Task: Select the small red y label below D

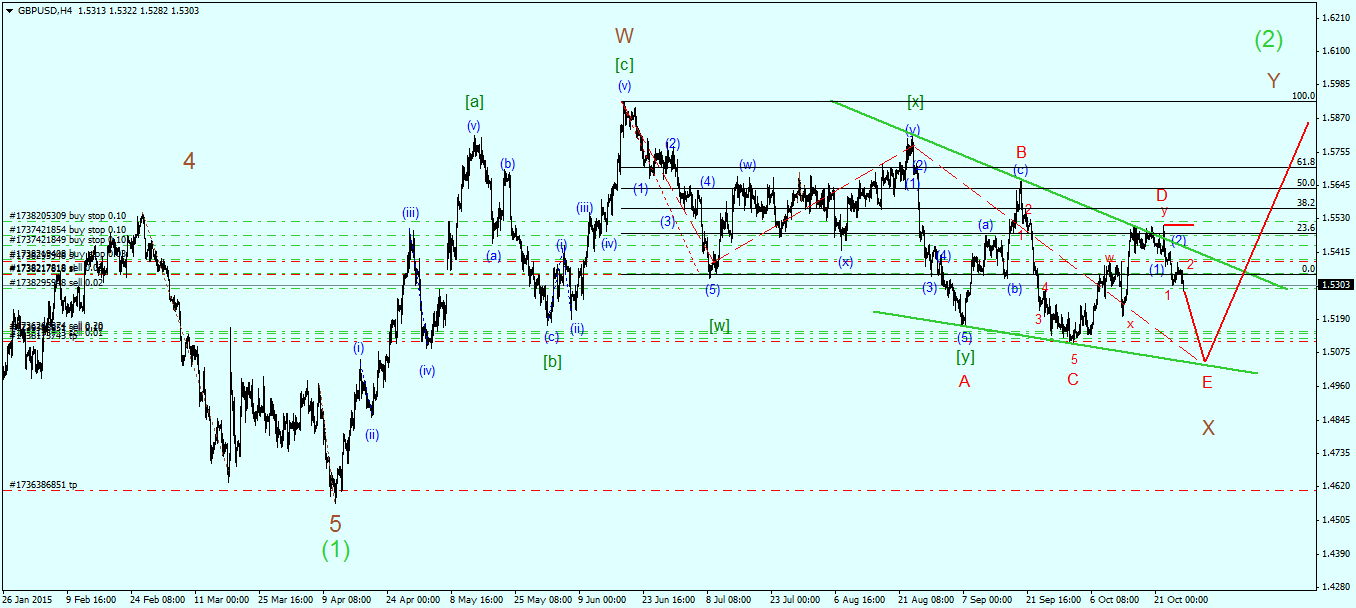Action: point(1164,211)
